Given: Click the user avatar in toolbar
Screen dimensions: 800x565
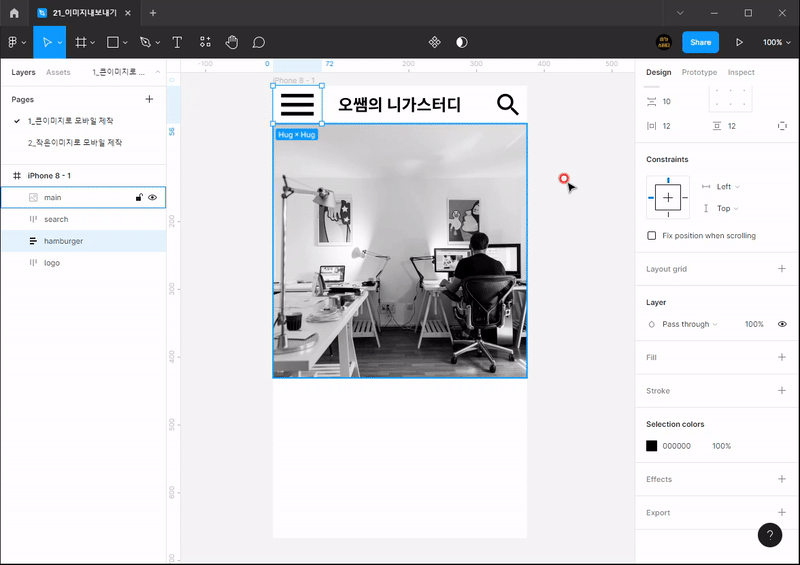Looking at the screenshot, I should pyautogui.click(x=664, y=42).
